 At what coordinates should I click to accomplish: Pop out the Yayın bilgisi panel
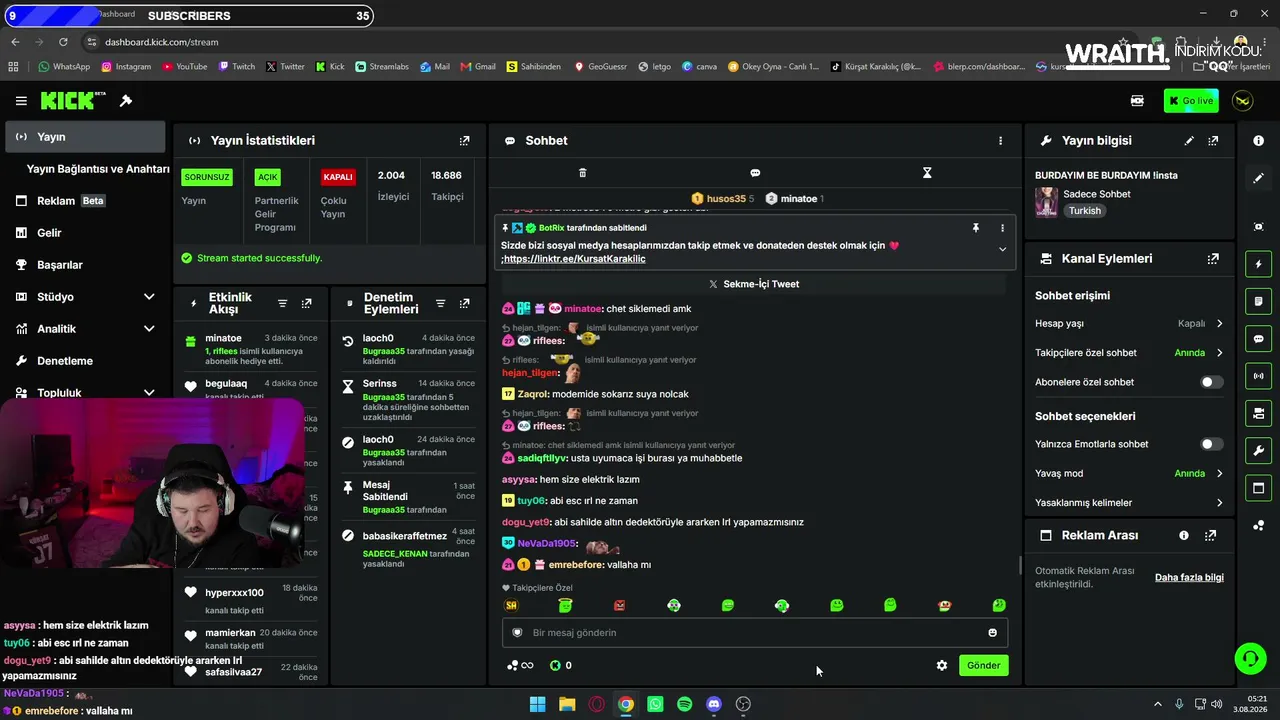(1213, 141)
